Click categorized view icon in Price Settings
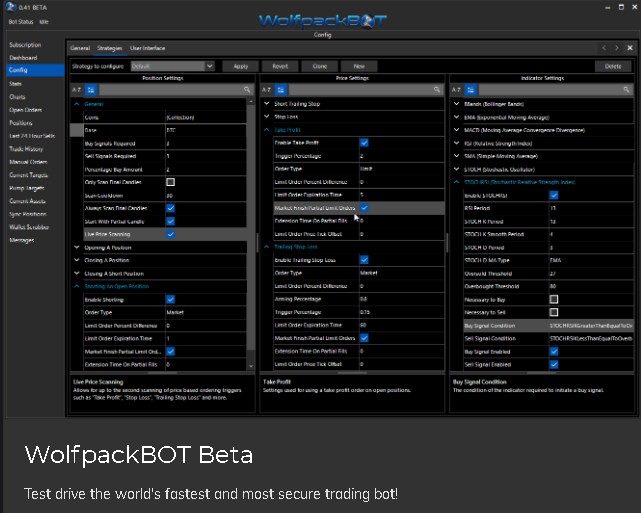 (x=281, y=90)
